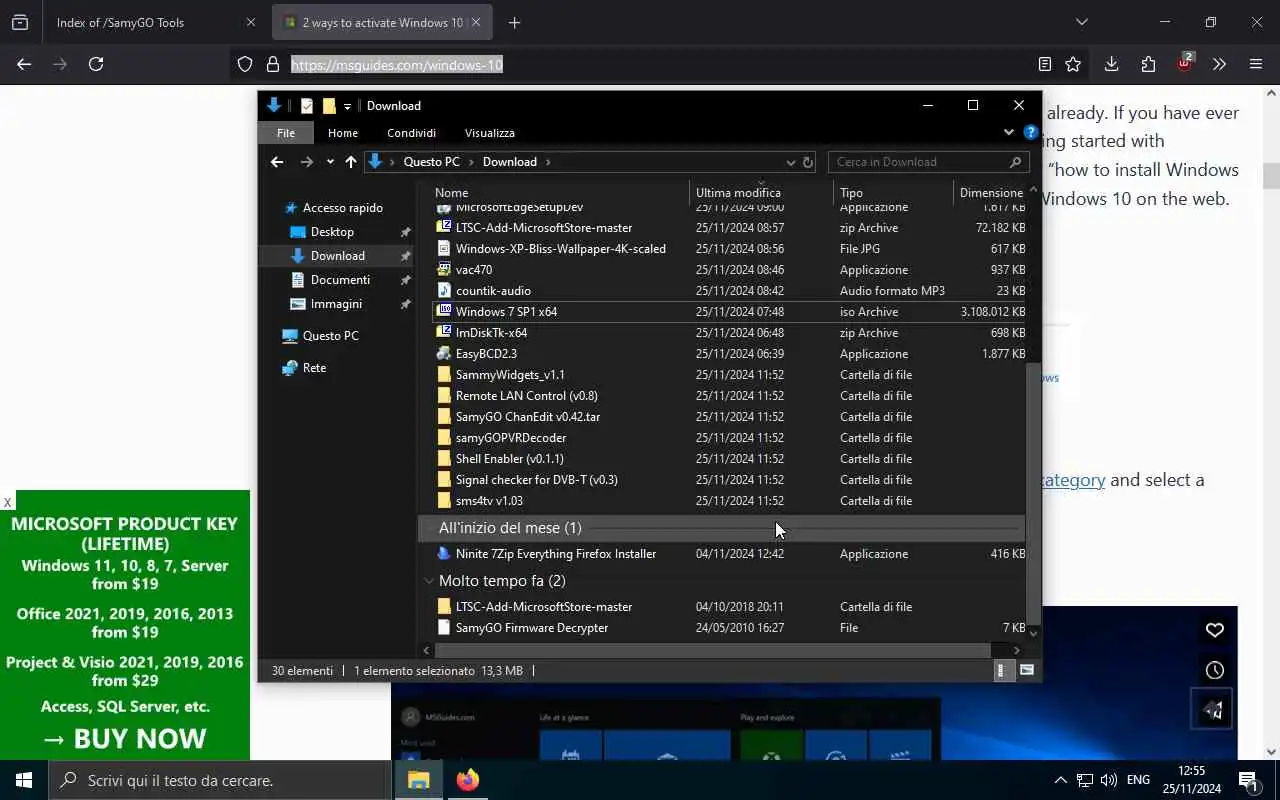Sort files by the Tipo column
1280x800 pixels.
tap(894, 193)
